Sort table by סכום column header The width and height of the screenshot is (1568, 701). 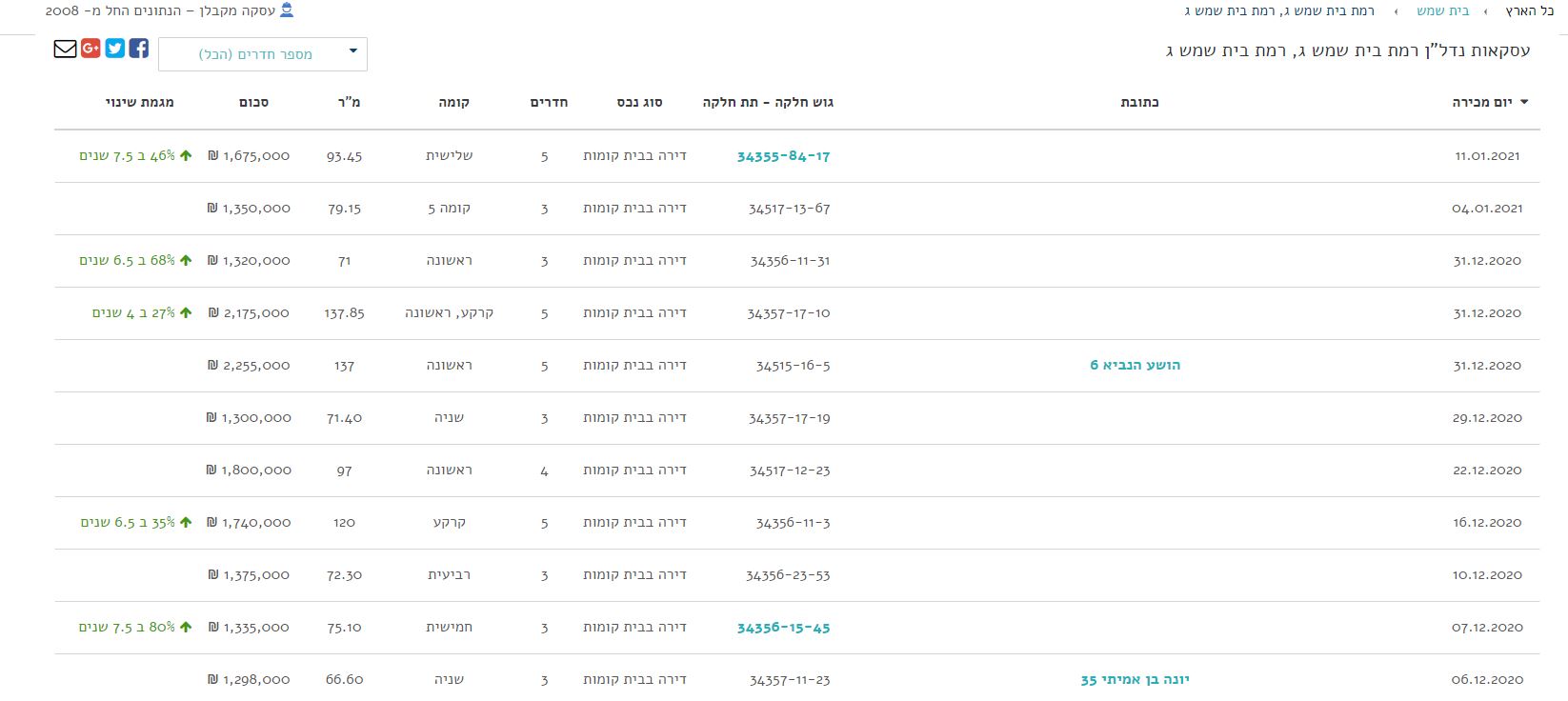253,102
